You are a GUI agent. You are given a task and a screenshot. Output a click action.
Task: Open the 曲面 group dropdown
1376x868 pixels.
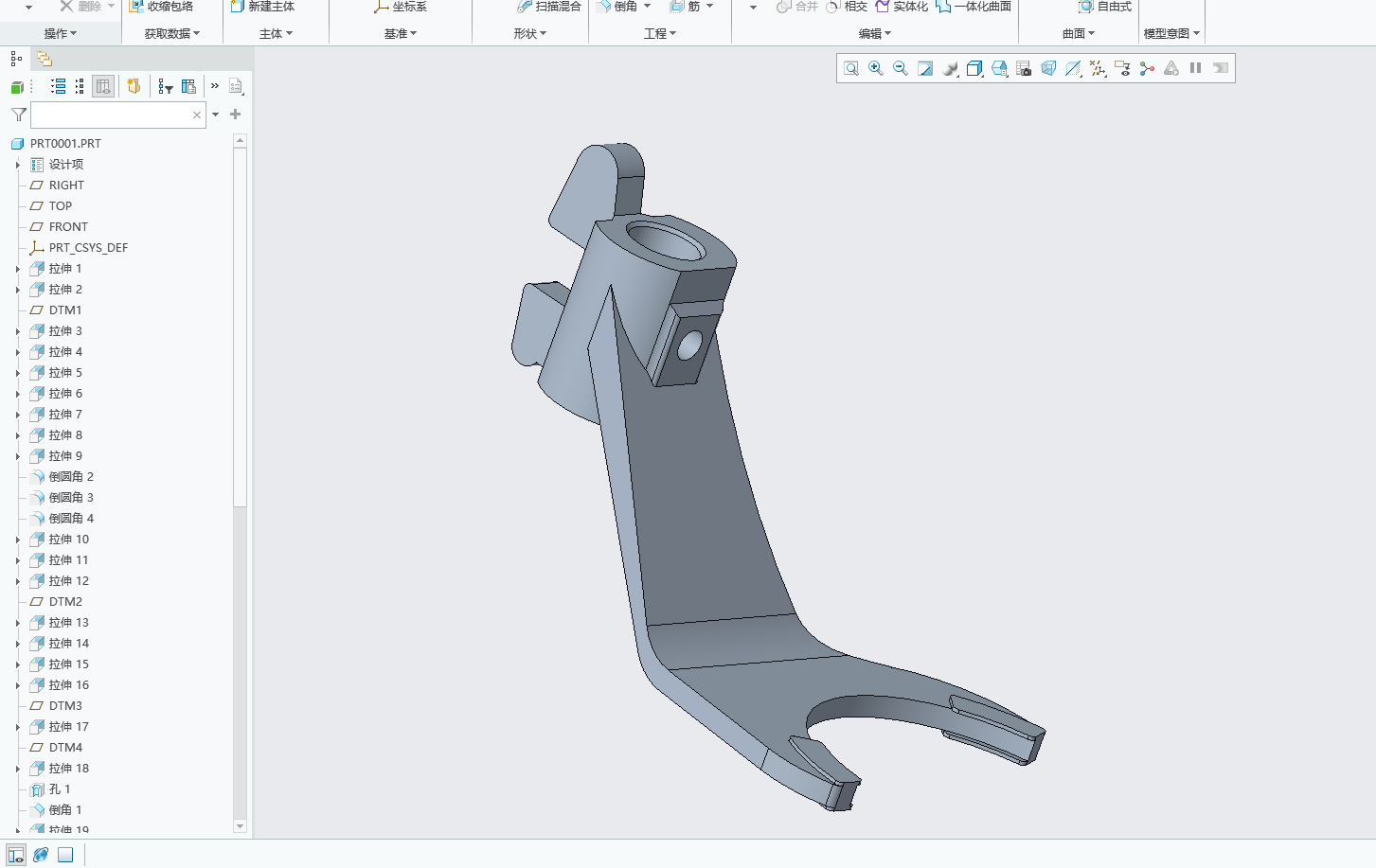(1079, 33)
